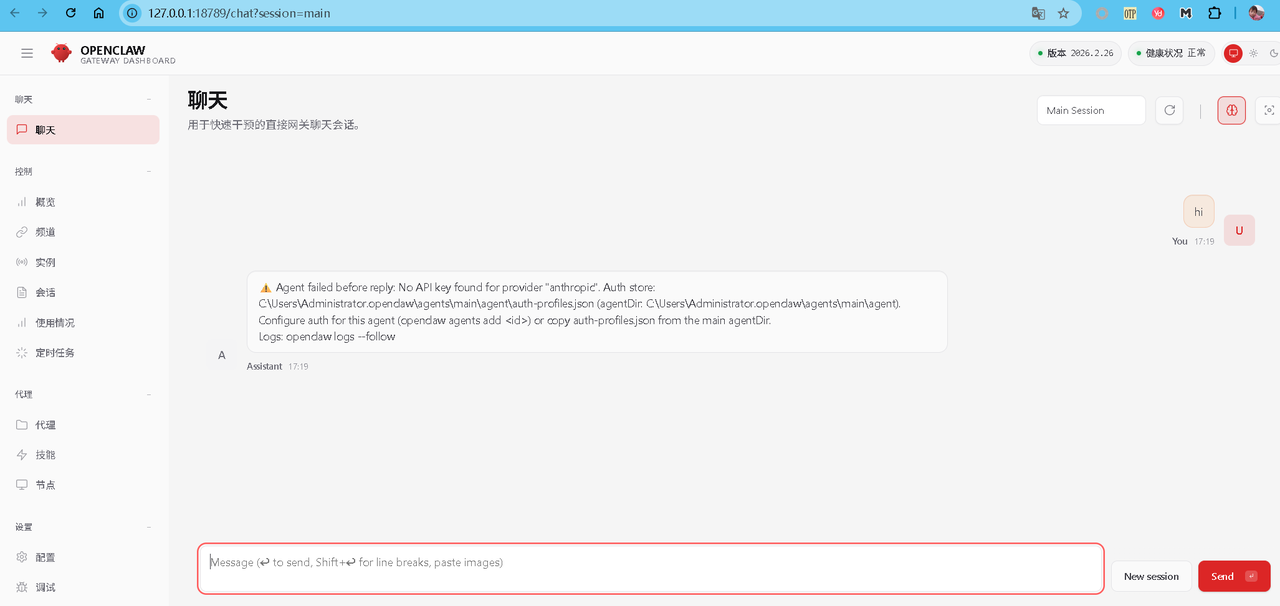Collapse the 控制 sidebar section
This screenshot has width=1280, height=606.
point(83,171)
